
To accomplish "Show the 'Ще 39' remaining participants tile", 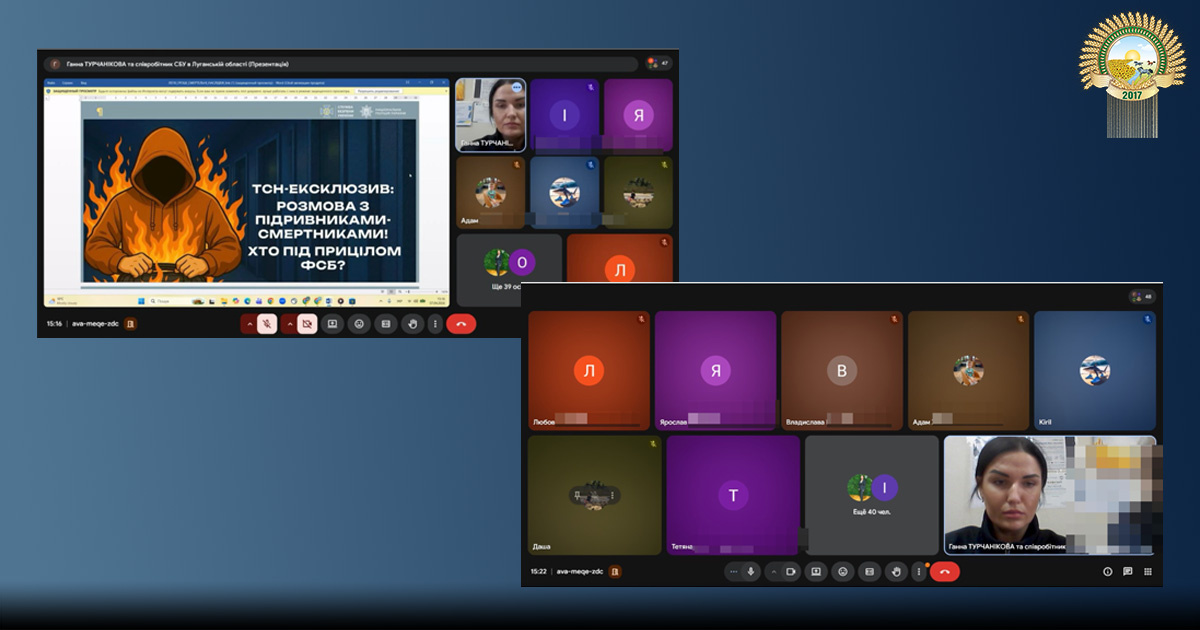I will [507, 268].
